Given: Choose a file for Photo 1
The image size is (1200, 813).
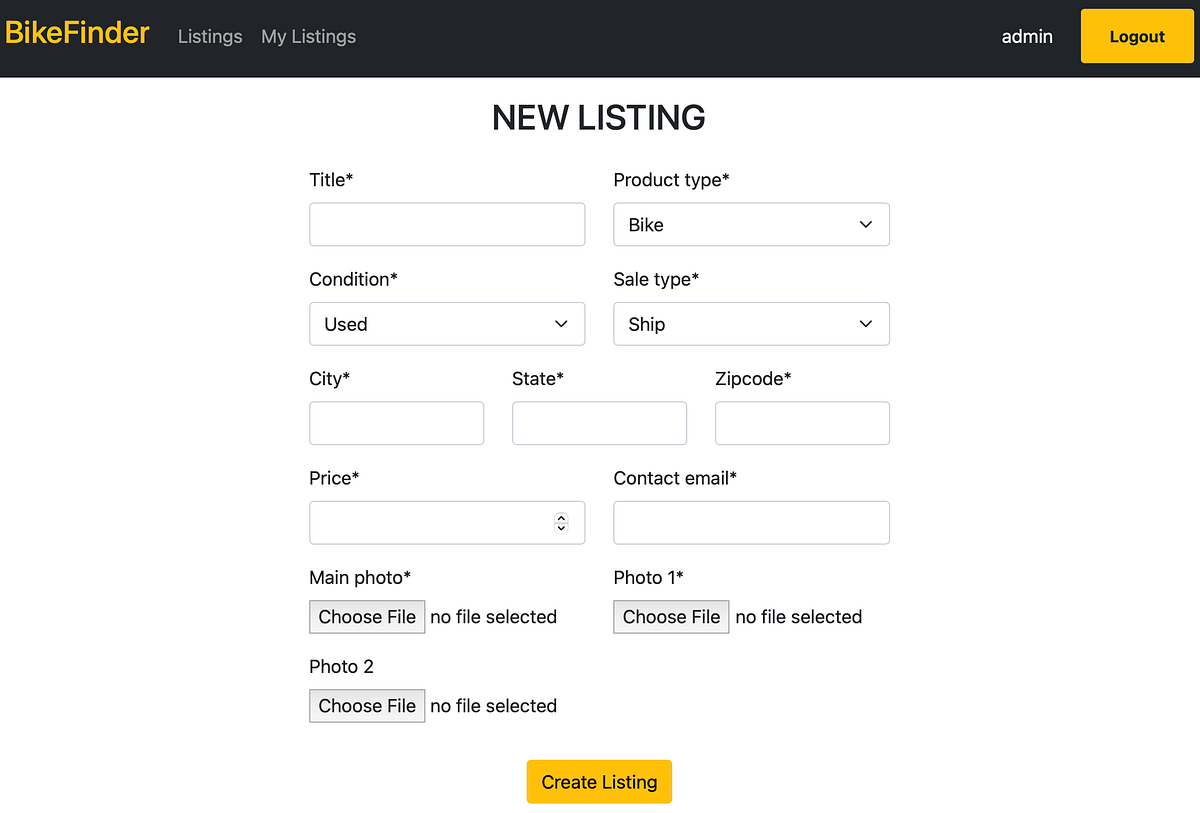Looking at the screenshot, I should [x=671, y=617].
